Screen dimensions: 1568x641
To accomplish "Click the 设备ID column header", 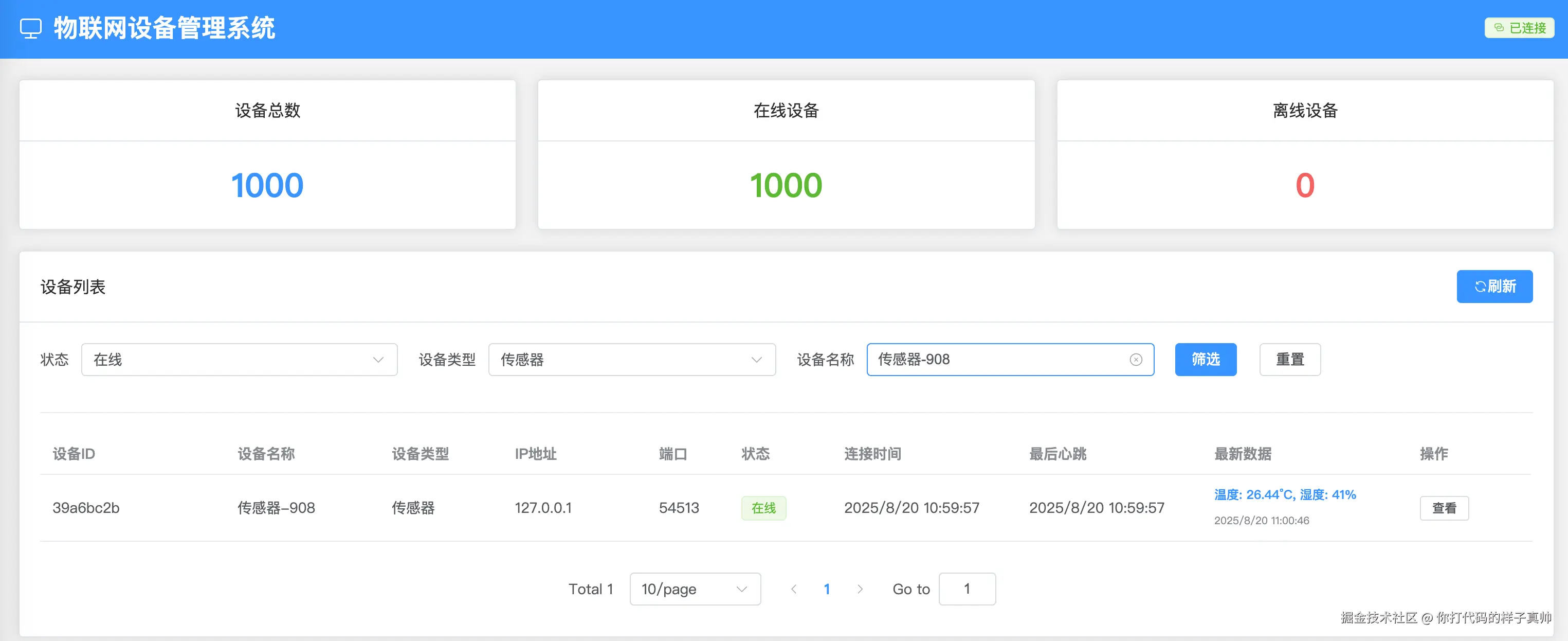I will (74, 453).
